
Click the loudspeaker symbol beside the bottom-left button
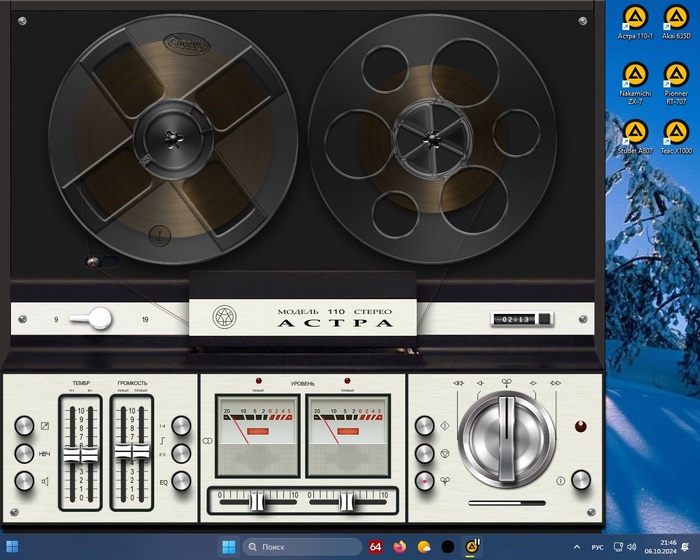[x=45, y=481]
